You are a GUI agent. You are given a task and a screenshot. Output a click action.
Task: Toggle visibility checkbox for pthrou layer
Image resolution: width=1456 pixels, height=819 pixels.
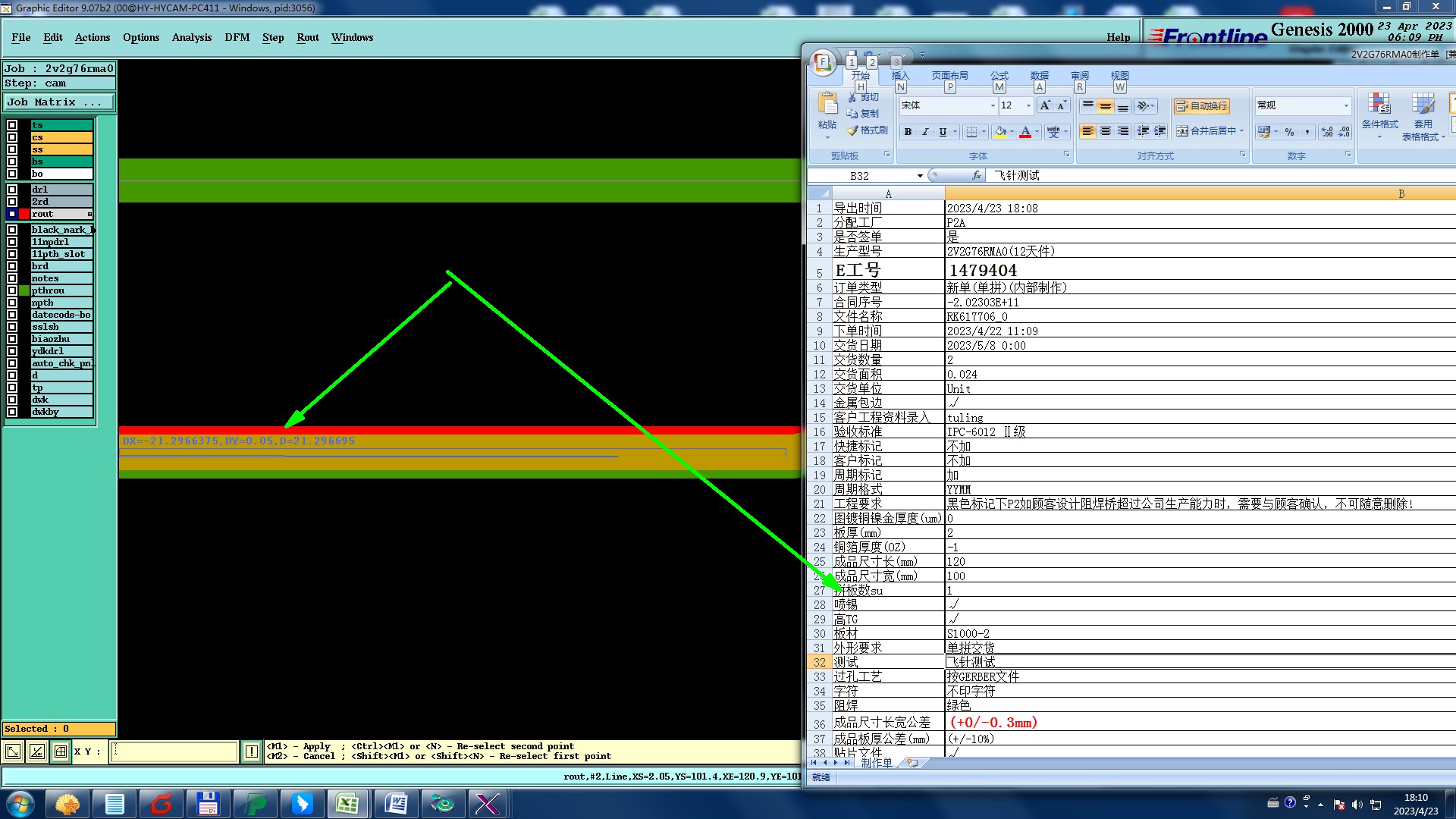12,290
